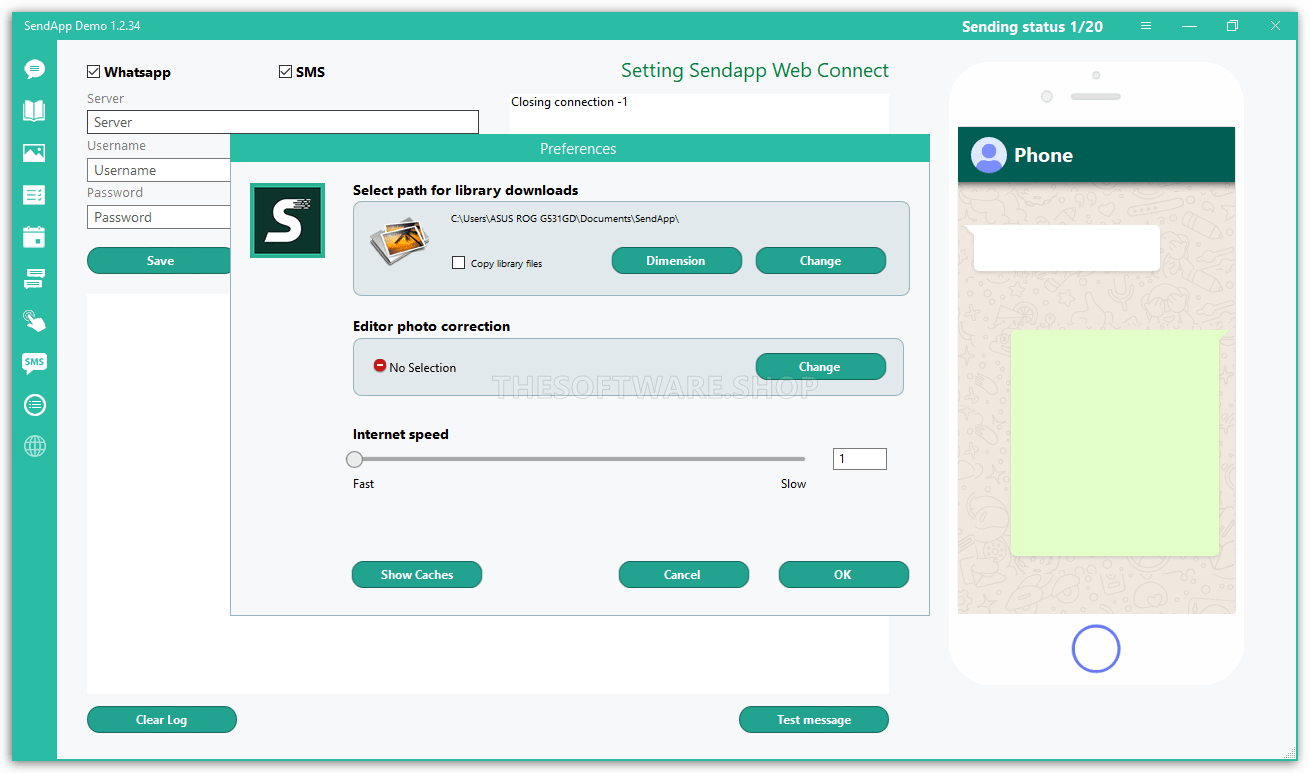Click Change button for library path
This screenshot has height=773, width=1310.
821,261
